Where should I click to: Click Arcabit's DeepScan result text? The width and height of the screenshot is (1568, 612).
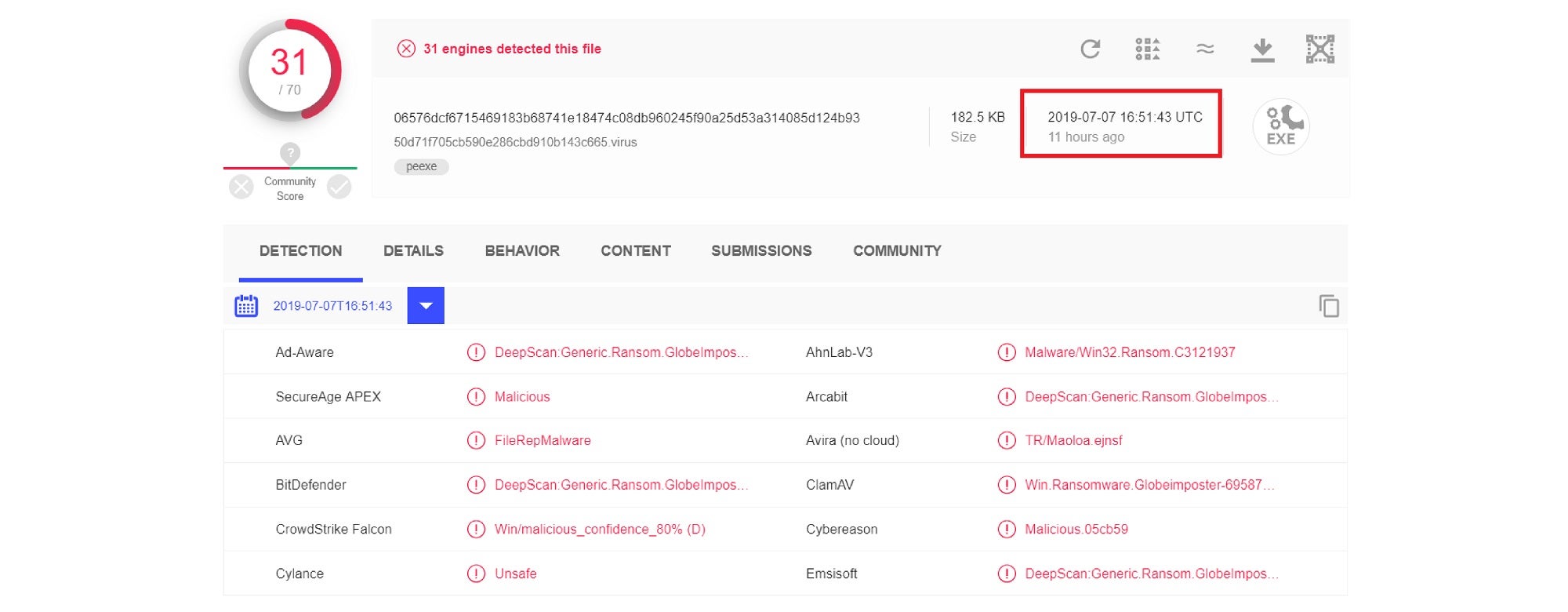click(1152, 397)
